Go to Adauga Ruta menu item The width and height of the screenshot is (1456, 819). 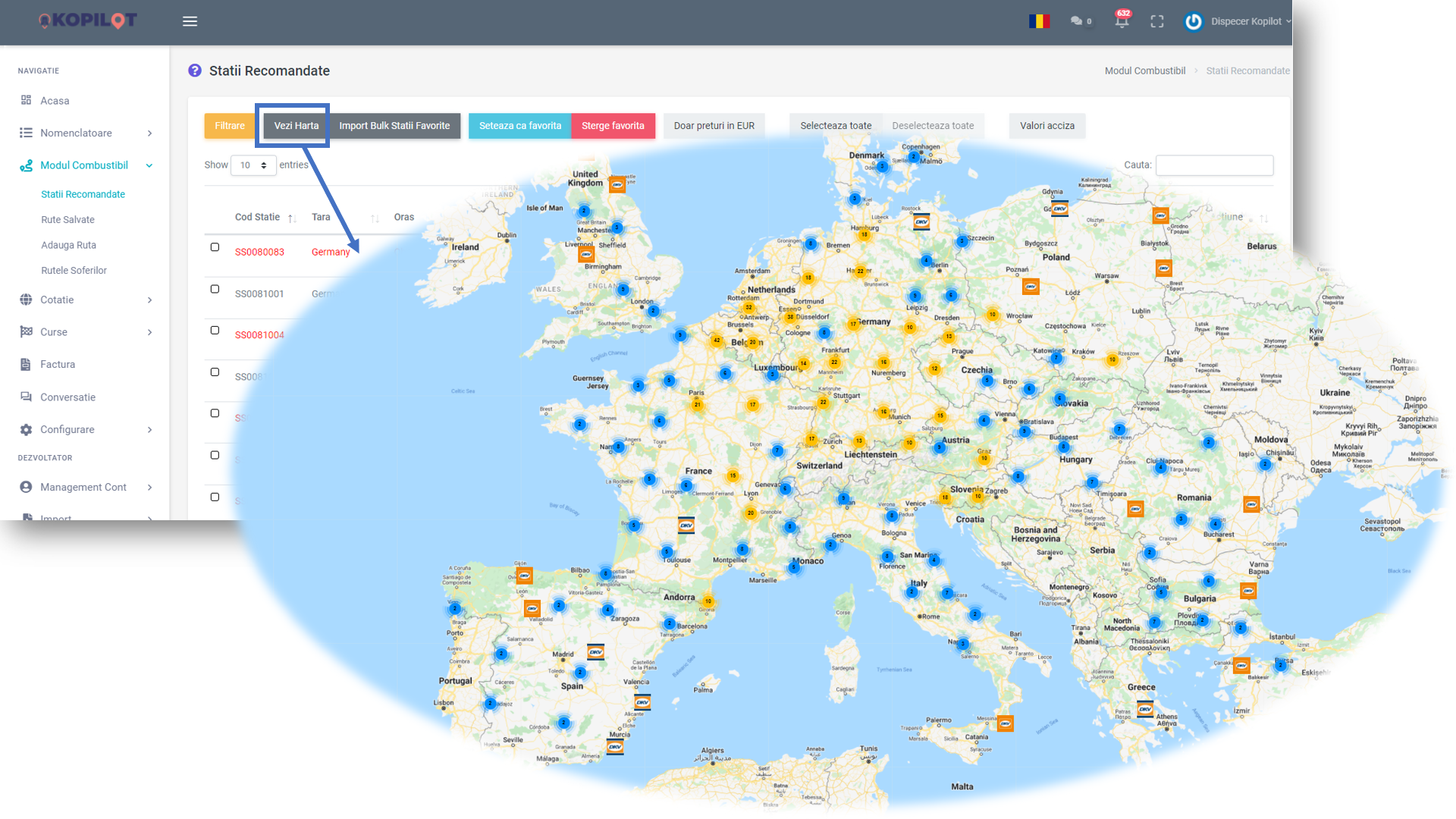click(x=68, y=245)
